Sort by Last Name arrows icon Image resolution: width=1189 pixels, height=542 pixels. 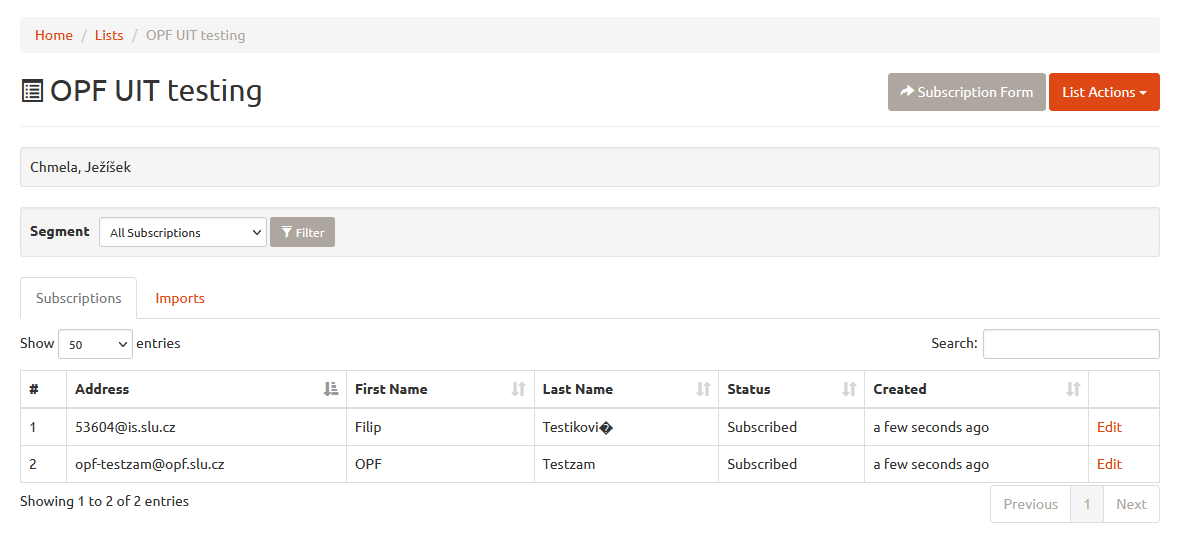point(703,389)
